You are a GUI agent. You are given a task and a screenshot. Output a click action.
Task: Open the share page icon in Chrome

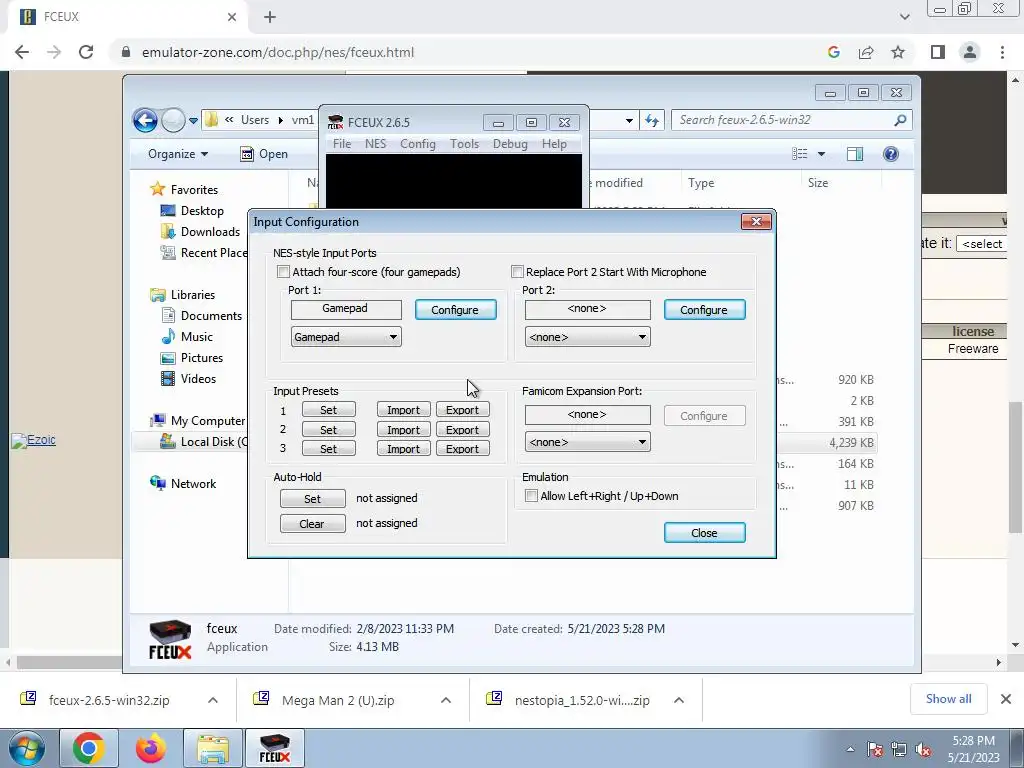coord(866,52)
